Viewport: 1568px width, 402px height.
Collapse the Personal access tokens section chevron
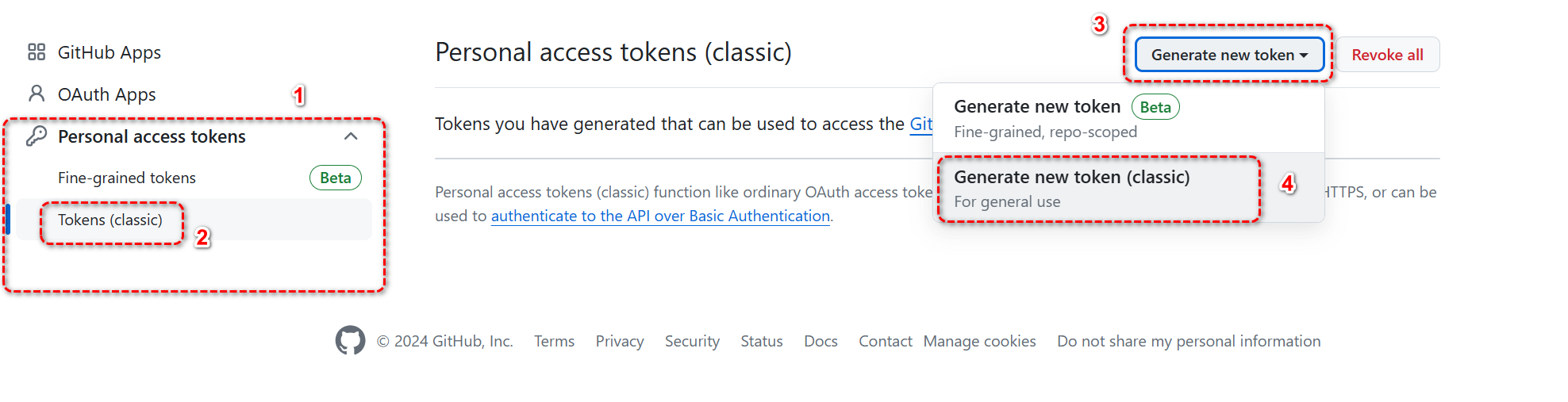coord(351,136)
